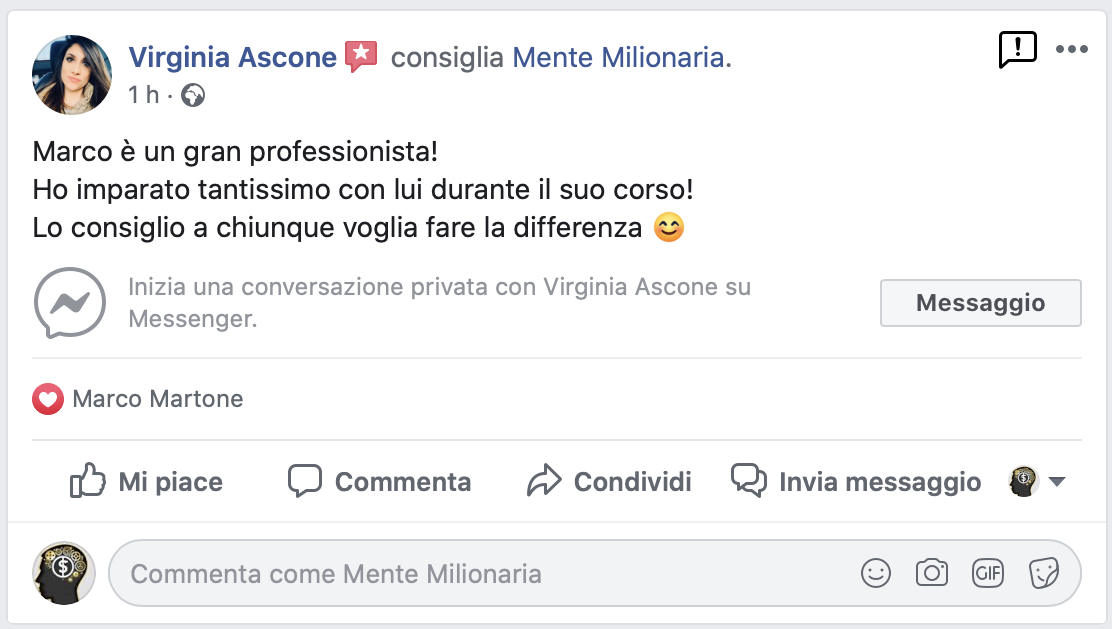
Task: Click the public globe privacy icon
Action: point(193,95)
